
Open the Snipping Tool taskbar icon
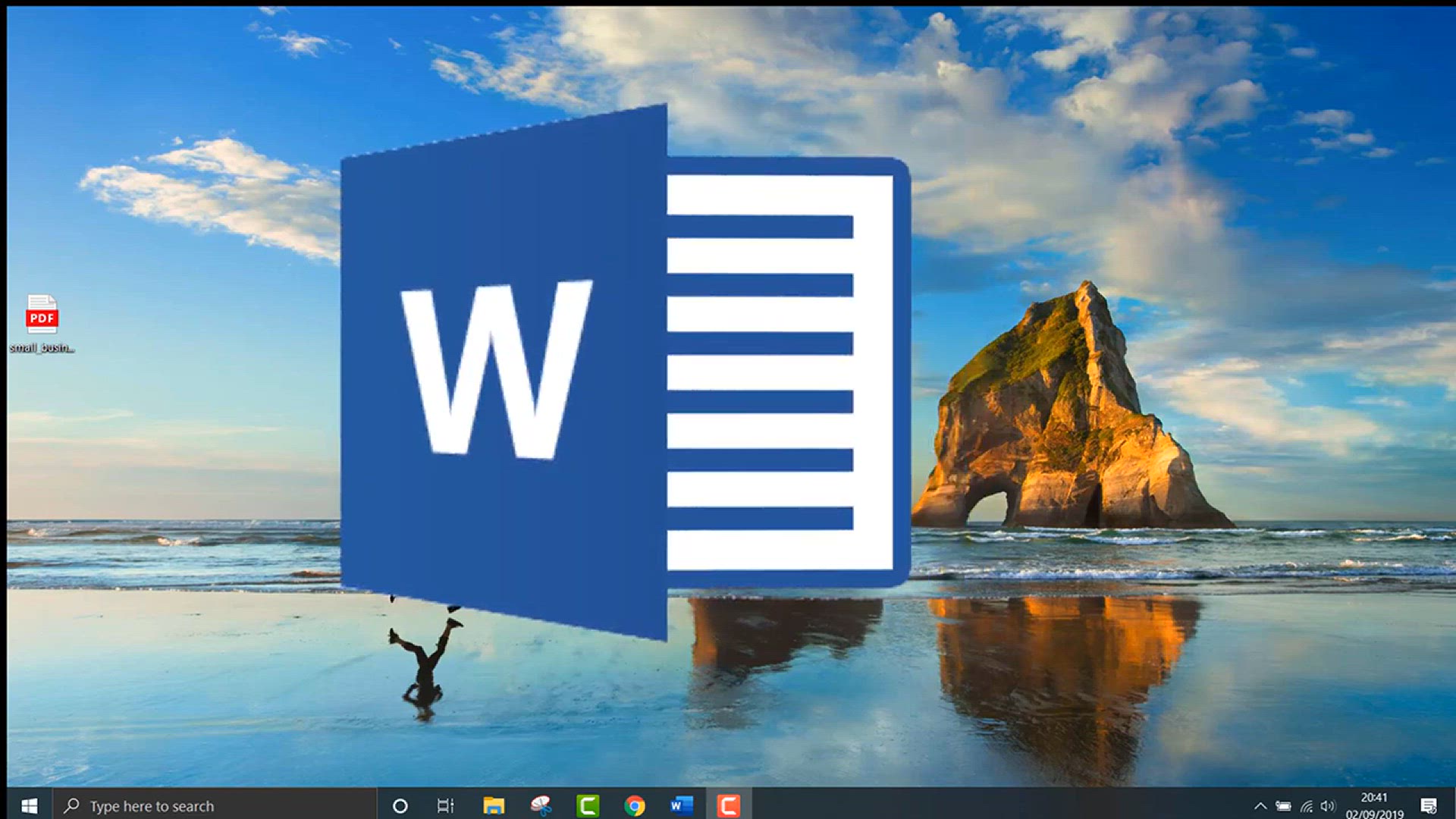(541, 805)
